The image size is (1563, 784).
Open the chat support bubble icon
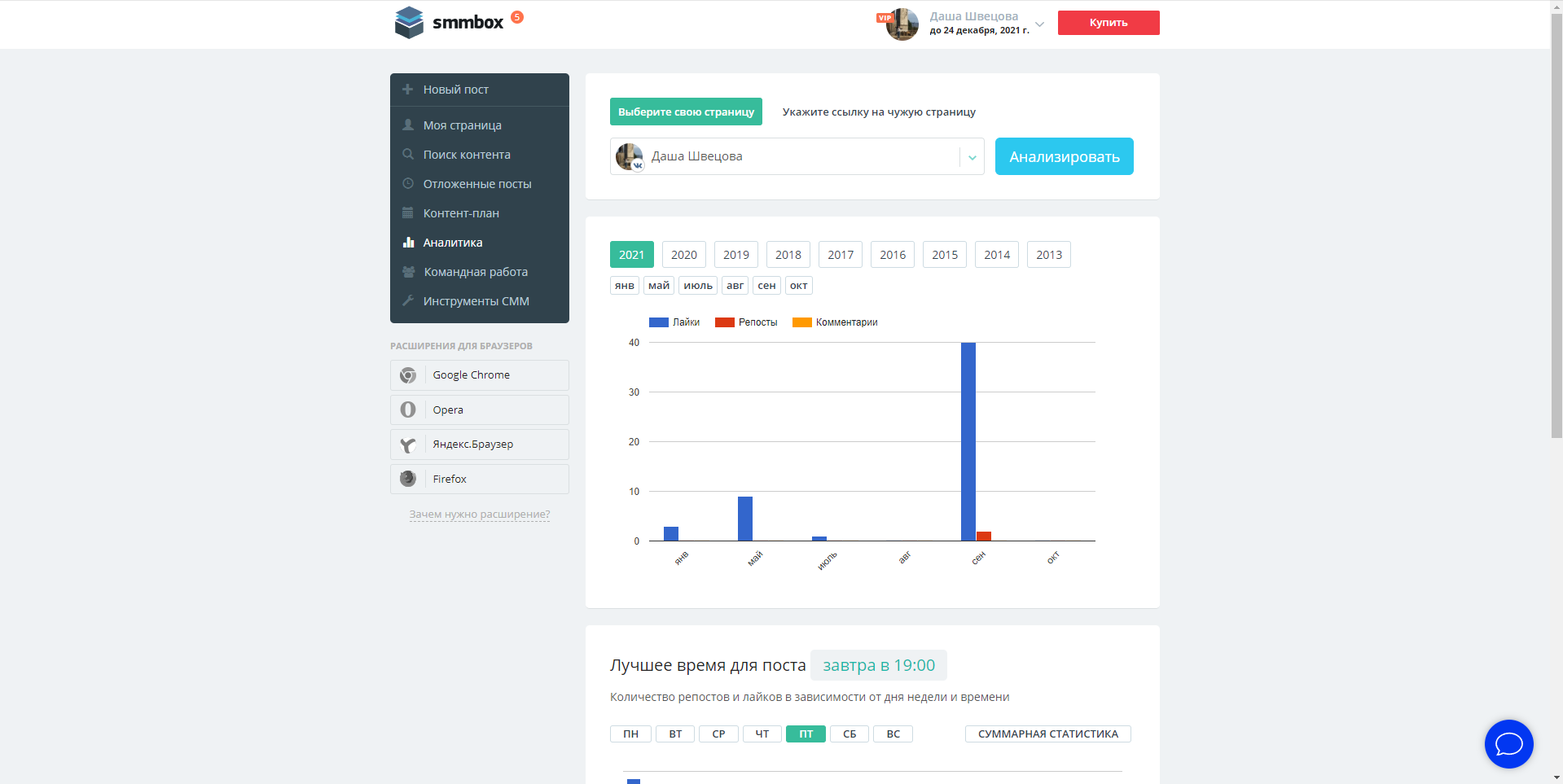point(1508,744)
